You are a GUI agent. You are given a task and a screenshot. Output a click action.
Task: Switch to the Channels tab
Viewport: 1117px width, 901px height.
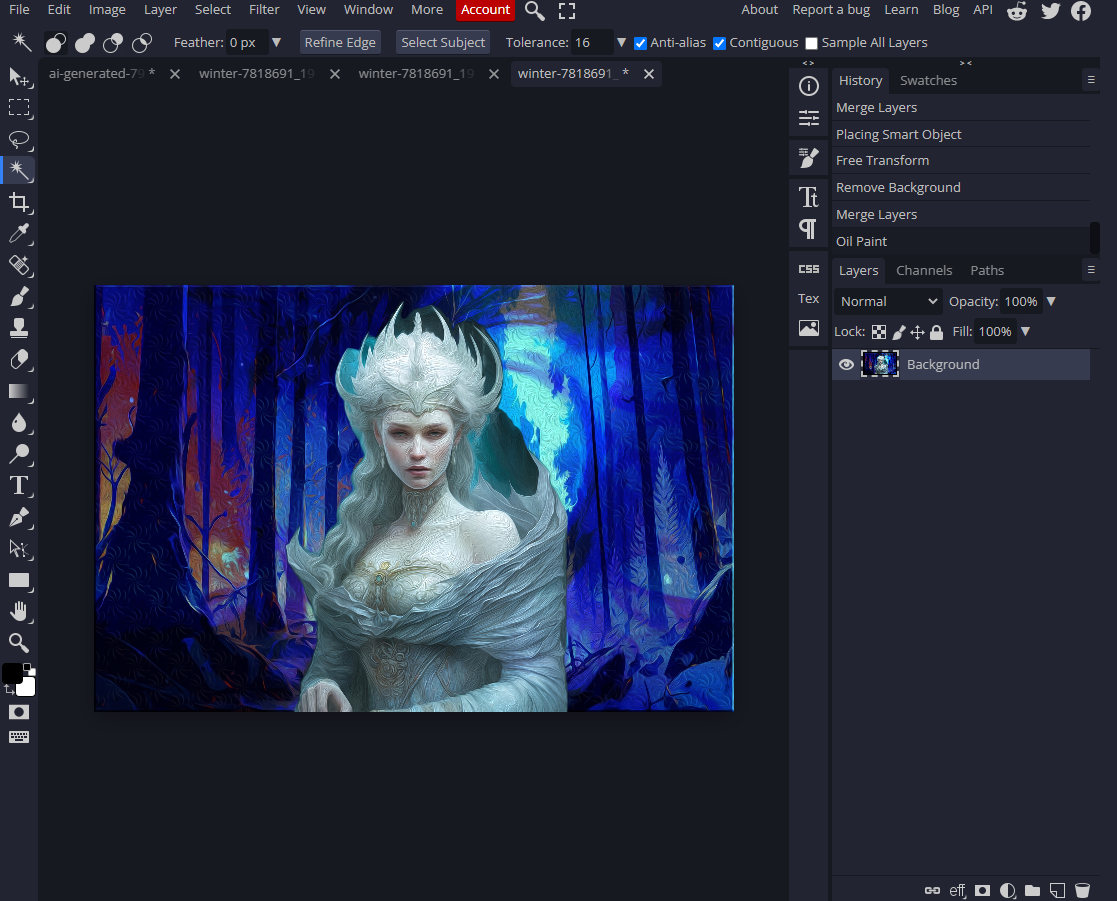coord(924,271)
